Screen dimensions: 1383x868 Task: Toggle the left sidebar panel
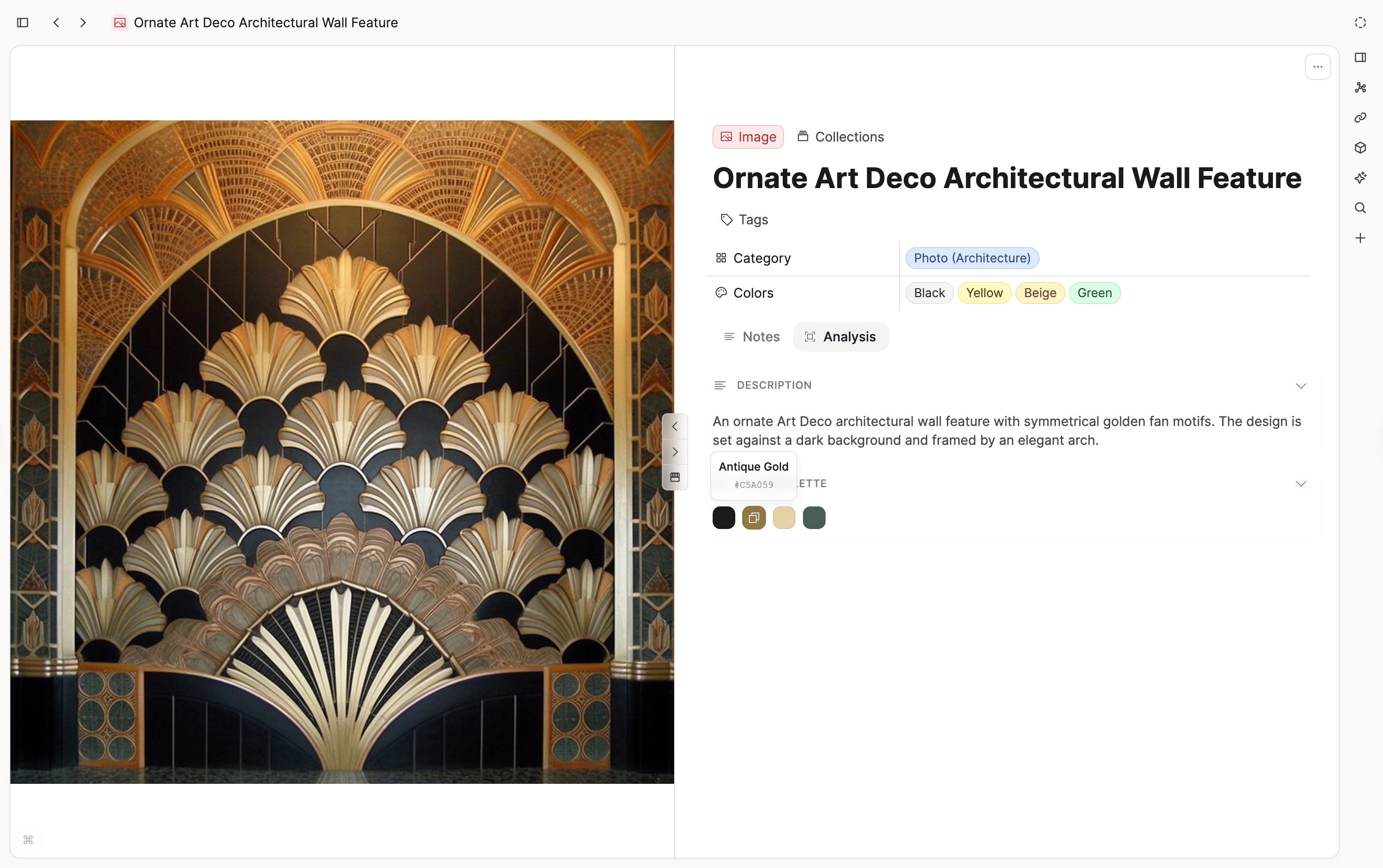click(x=23, y=23)
